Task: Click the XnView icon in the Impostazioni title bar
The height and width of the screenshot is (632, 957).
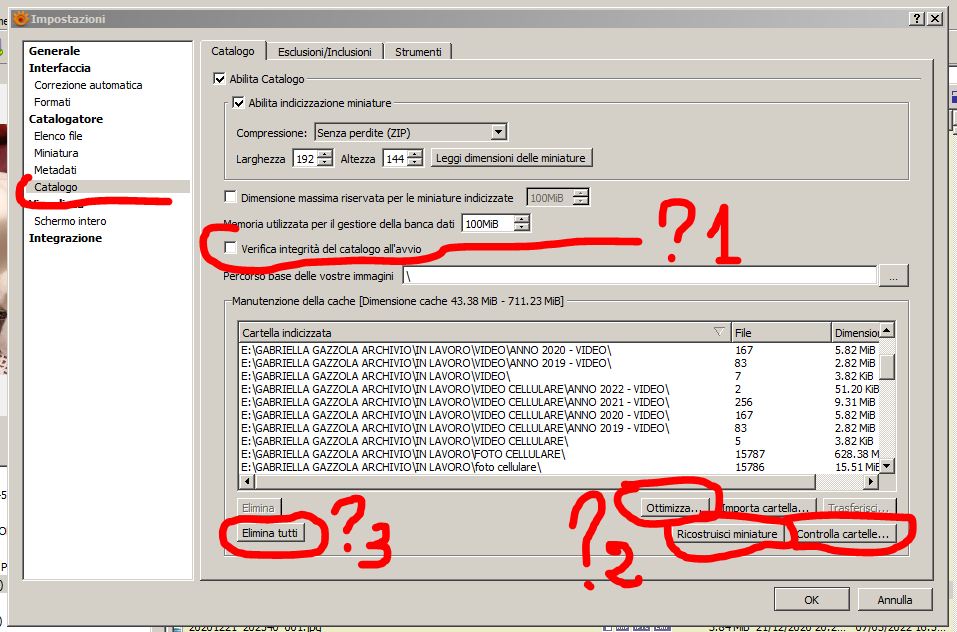Action: 21,19
